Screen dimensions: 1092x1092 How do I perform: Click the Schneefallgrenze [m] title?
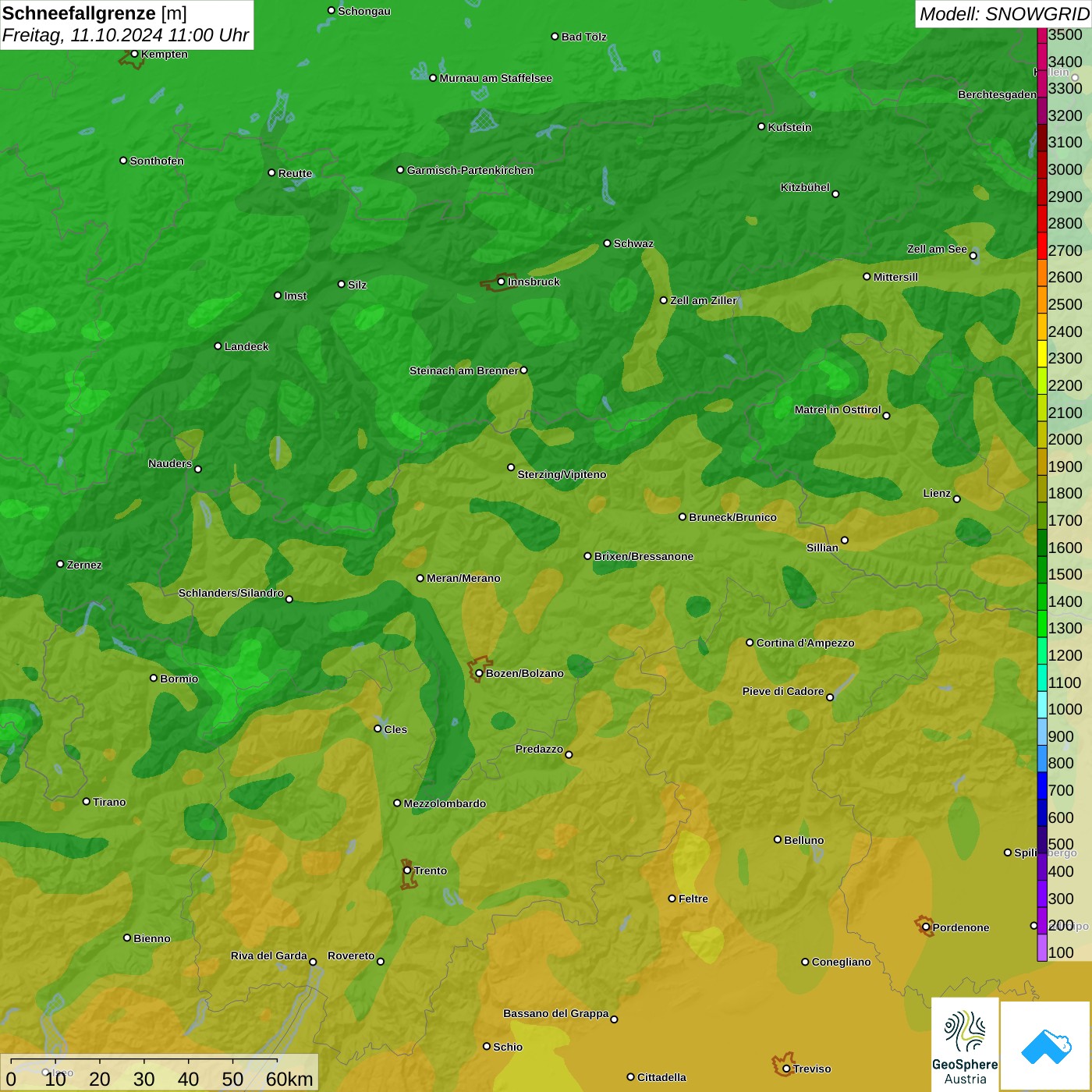point(94,13)
